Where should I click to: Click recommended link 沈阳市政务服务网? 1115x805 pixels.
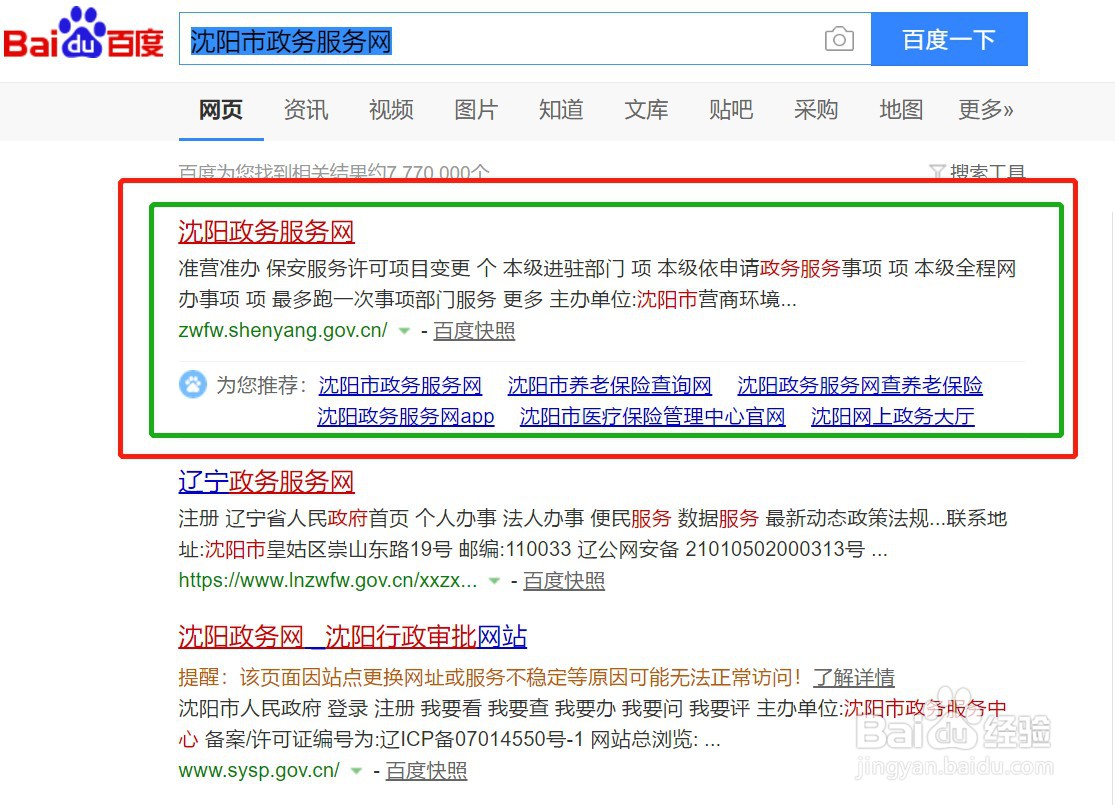pos(400,385)
